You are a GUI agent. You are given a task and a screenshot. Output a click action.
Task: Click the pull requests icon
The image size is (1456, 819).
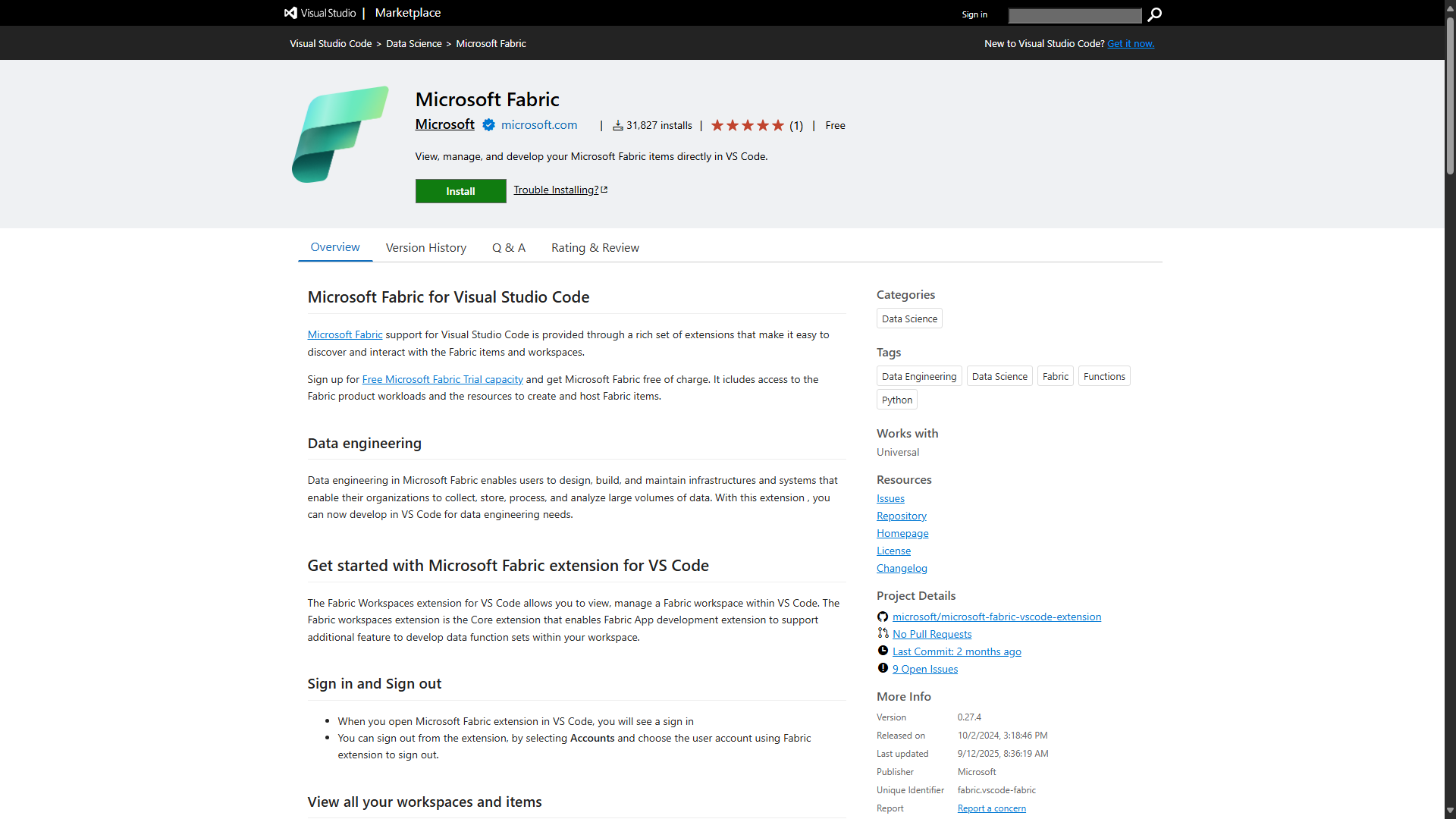click(x=883, y=633)
